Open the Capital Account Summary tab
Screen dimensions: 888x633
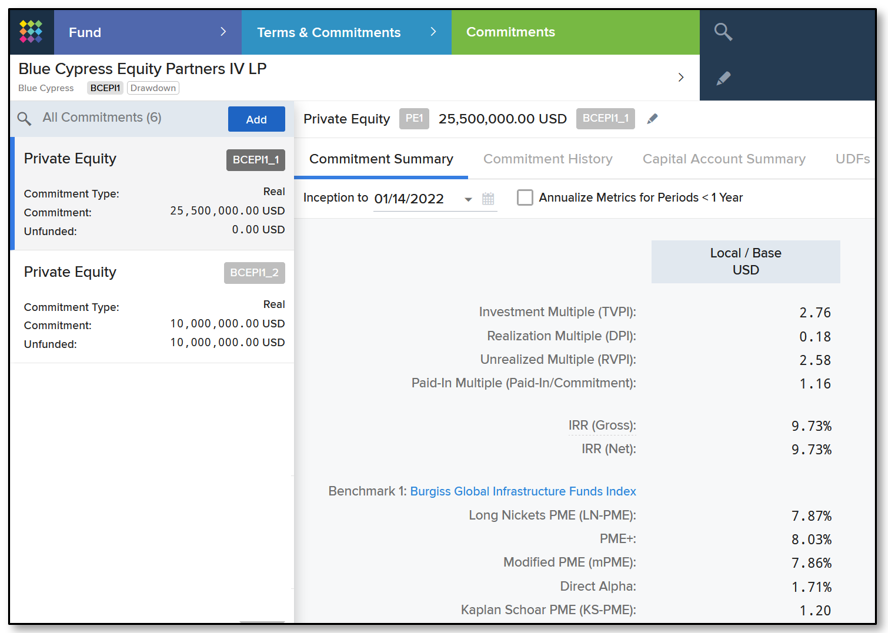coord(724,159)
